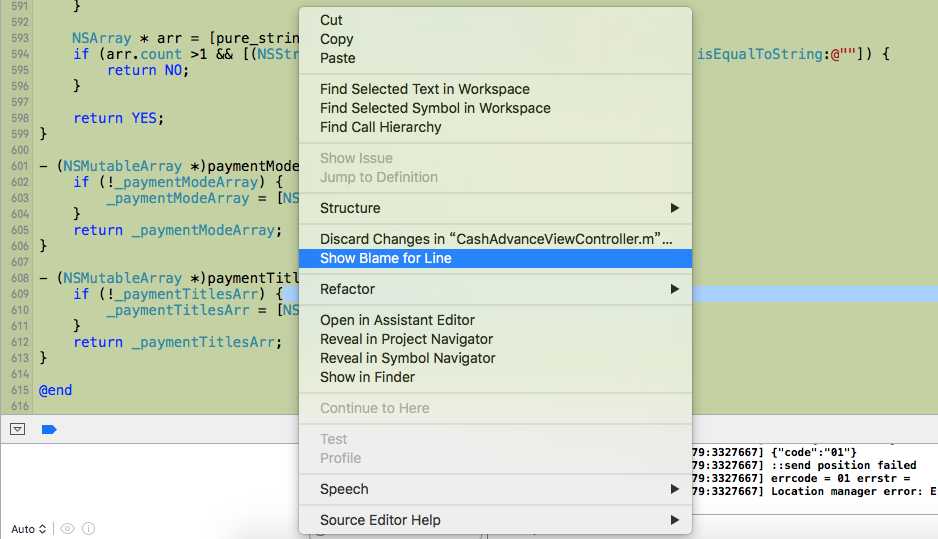Screen dimensions: 938x539
Task: Choose Open in Assistant Editor
Action: click(397, 320)
